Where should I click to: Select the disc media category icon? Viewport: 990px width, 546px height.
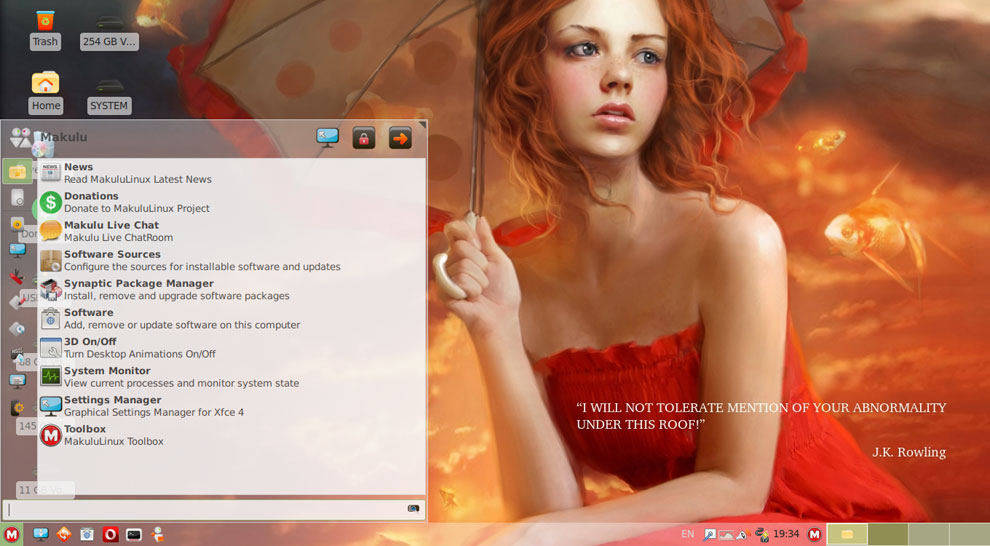(x=18, y=329)
